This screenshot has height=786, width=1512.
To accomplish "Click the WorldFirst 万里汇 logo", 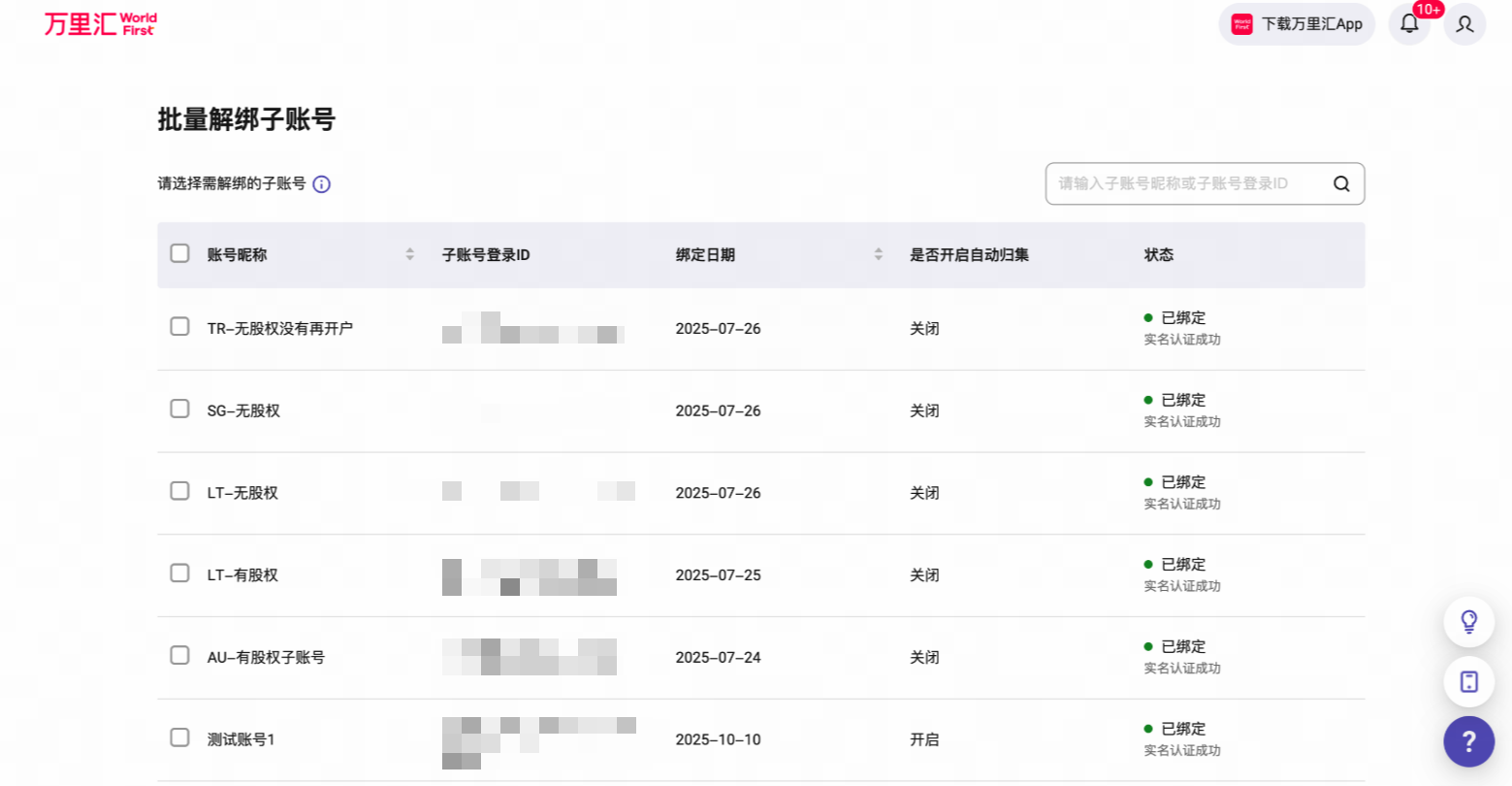I will click(100, 23).
